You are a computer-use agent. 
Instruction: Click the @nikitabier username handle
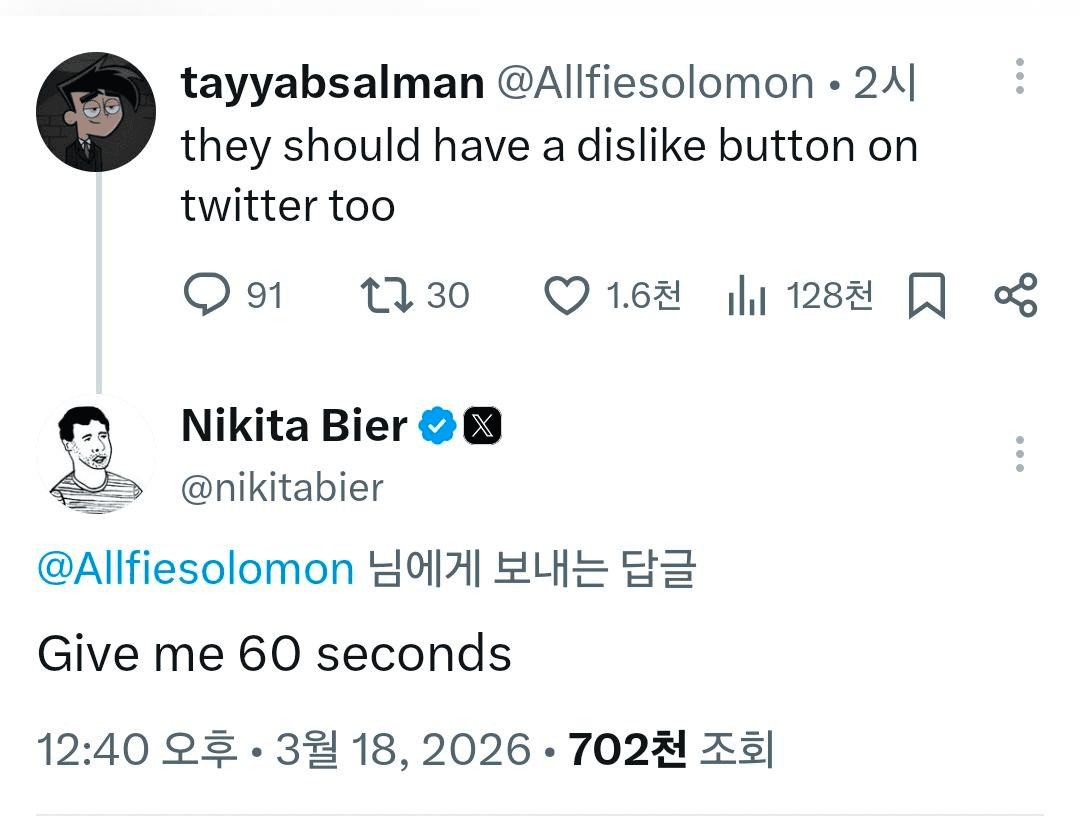[282, 487]
